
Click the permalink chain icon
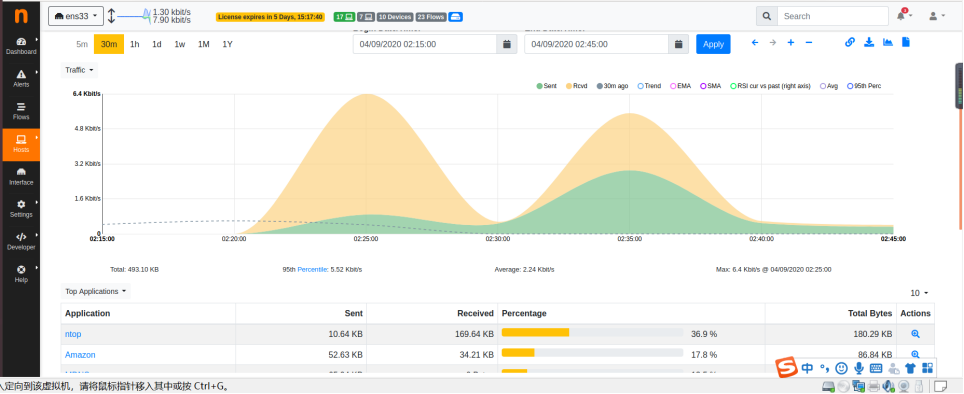click(850, 42)
